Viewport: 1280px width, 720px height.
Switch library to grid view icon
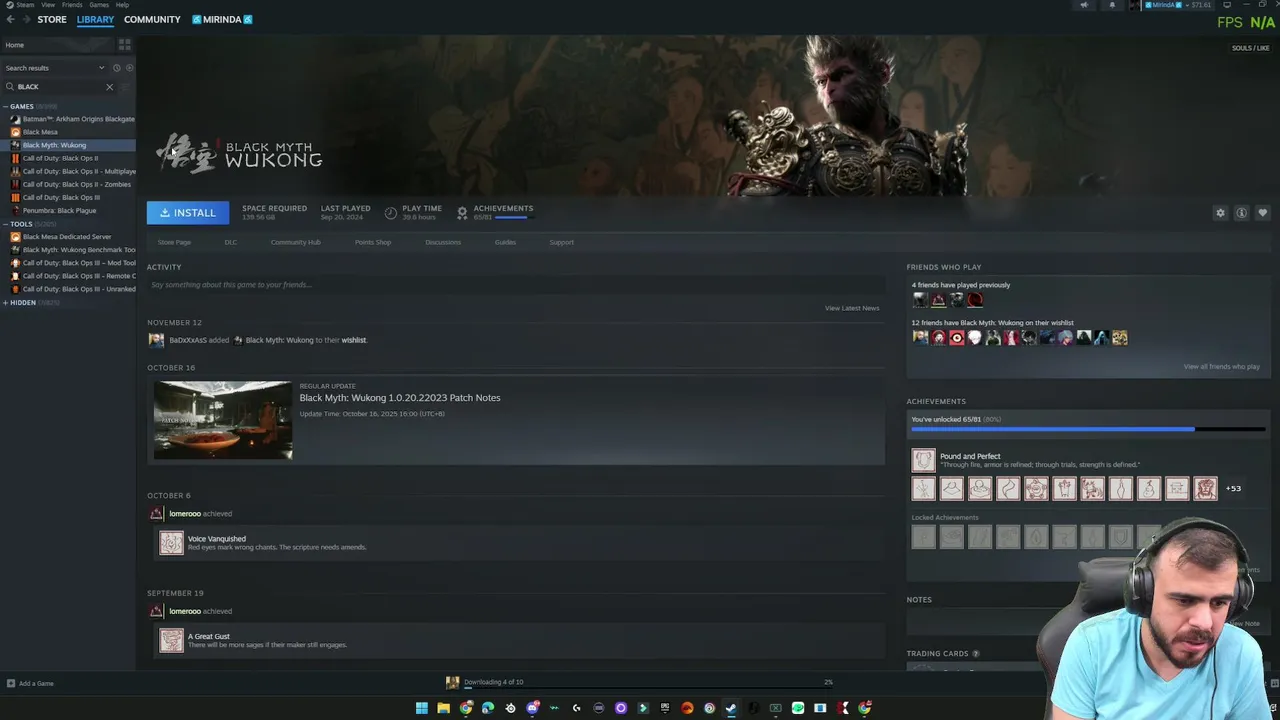pos(125,45)
